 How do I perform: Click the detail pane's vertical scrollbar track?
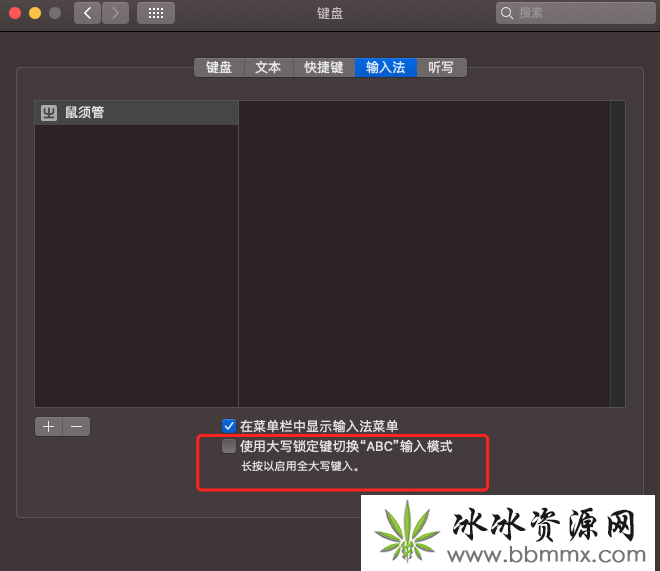[617, 250]
